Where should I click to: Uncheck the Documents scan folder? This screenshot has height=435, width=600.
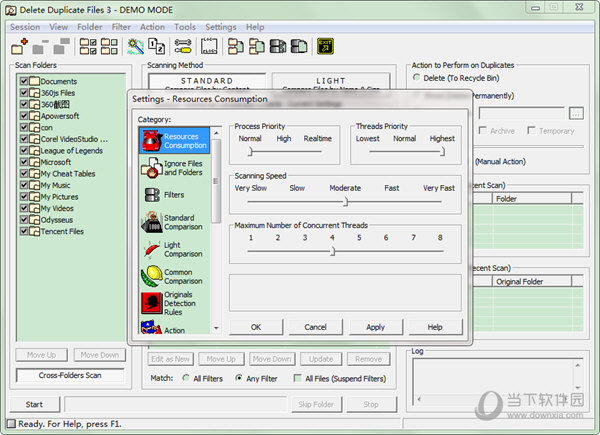24,81
